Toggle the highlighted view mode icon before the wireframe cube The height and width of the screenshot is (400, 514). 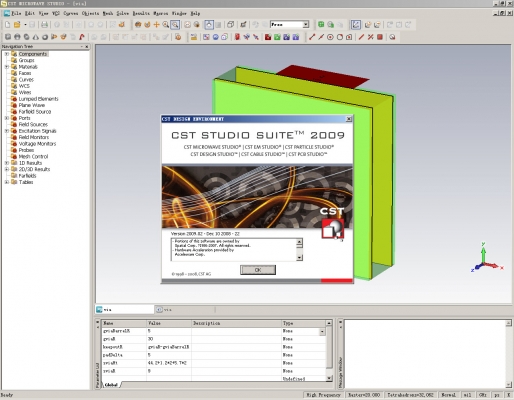209,25
